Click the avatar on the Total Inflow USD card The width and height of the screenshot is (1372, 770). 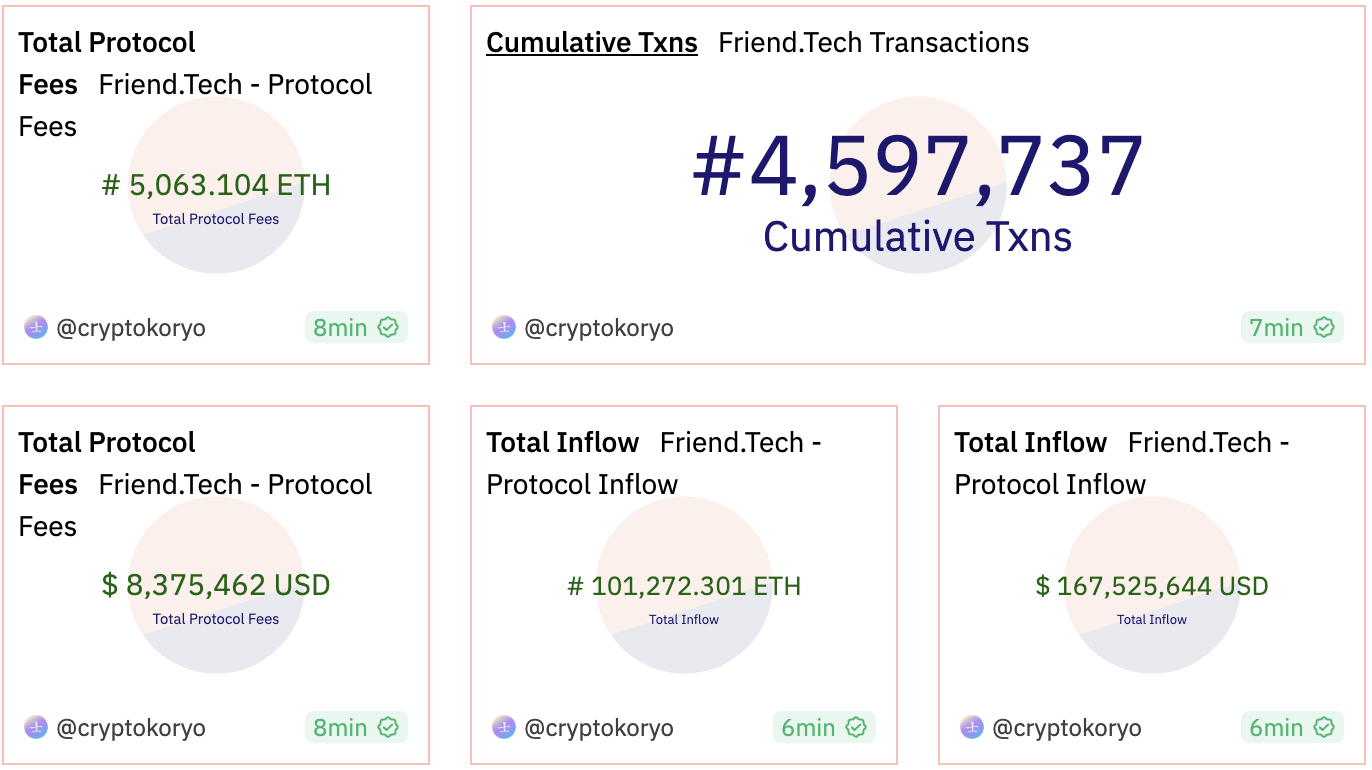click(x=970, y=728)
